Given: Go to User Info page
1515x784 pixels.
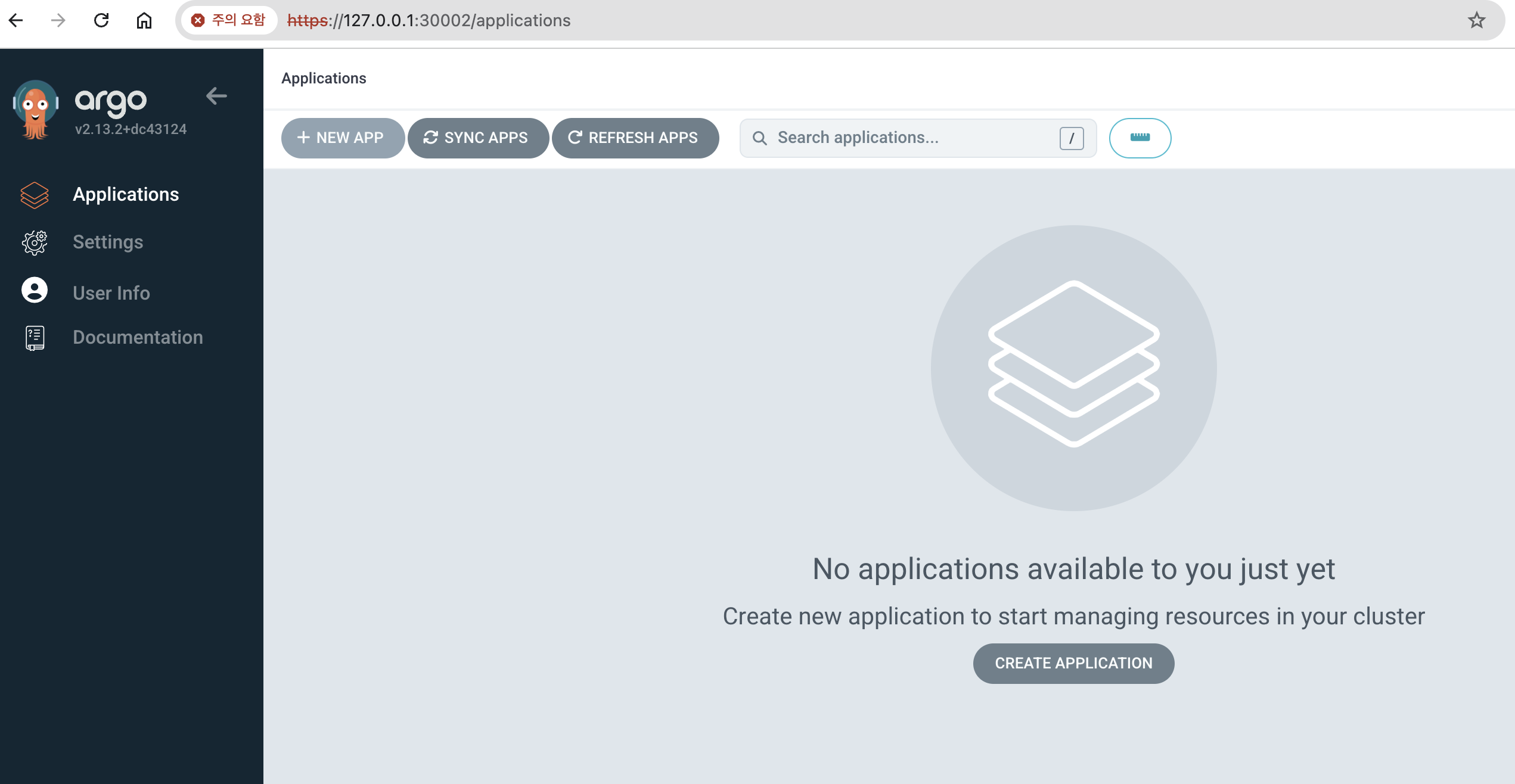Looking at the screenshot, I should 111,293.
